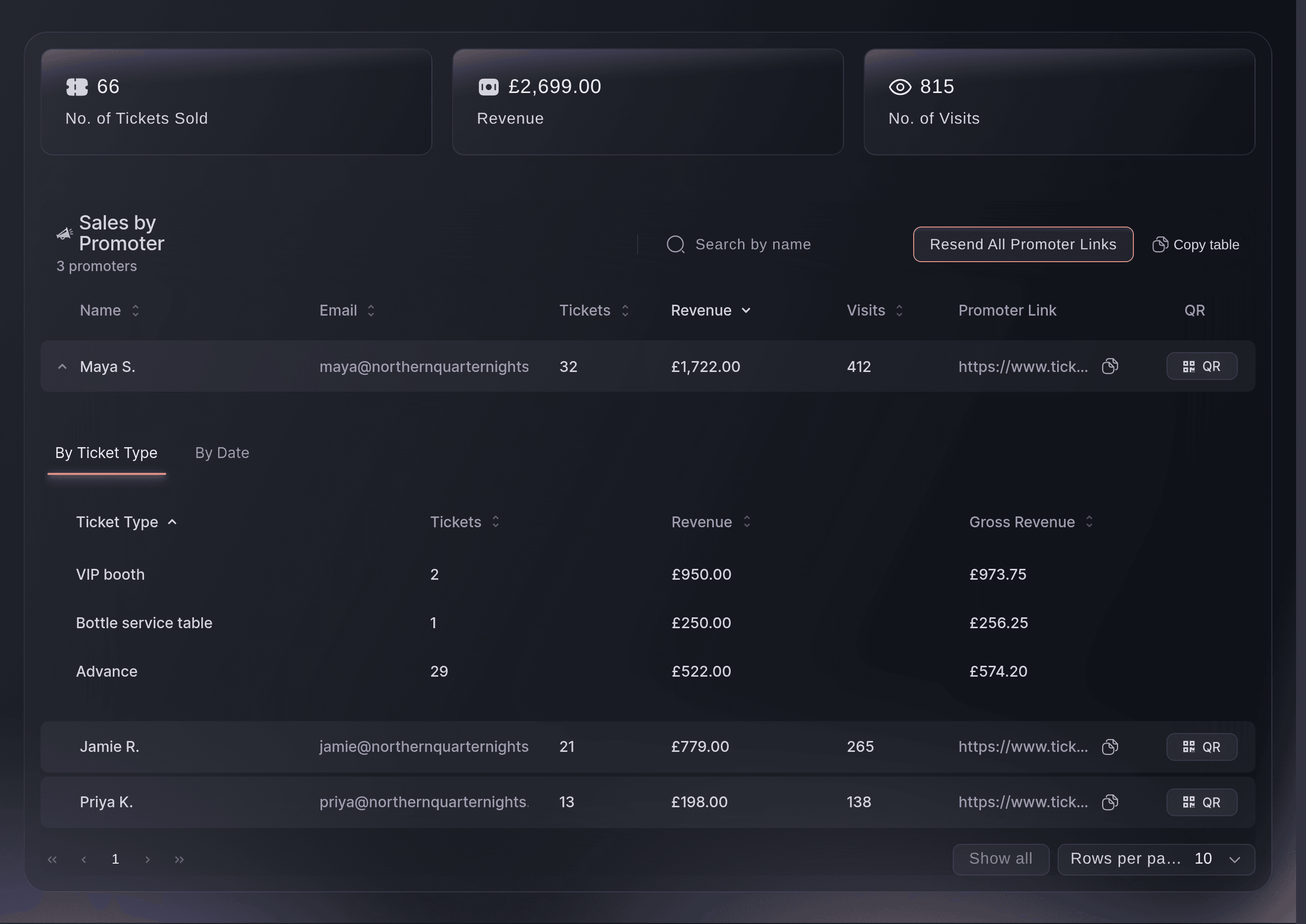Copy Maya S. promoter link icon
Screen dimensions: 1306x924
(x=1110, y=367)
